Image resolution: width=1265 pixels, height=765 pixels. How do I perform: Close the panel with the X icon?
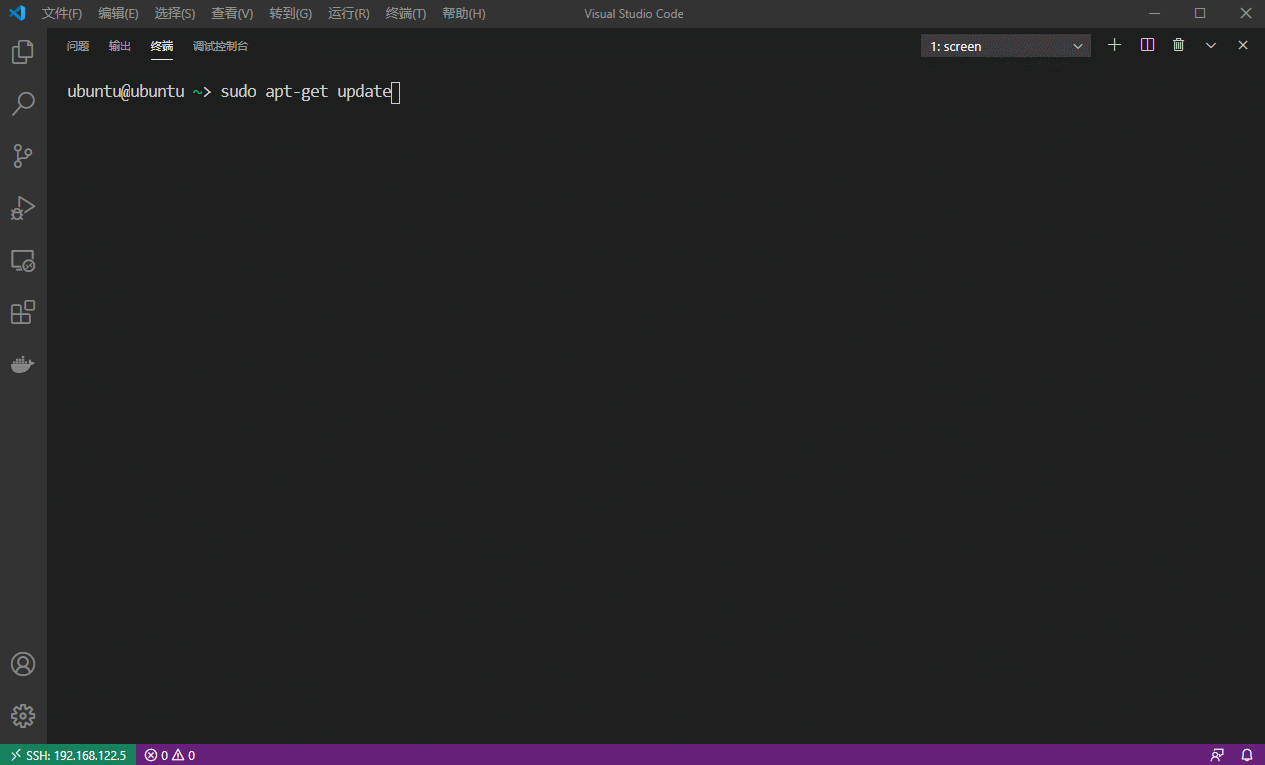point(1243,45)
